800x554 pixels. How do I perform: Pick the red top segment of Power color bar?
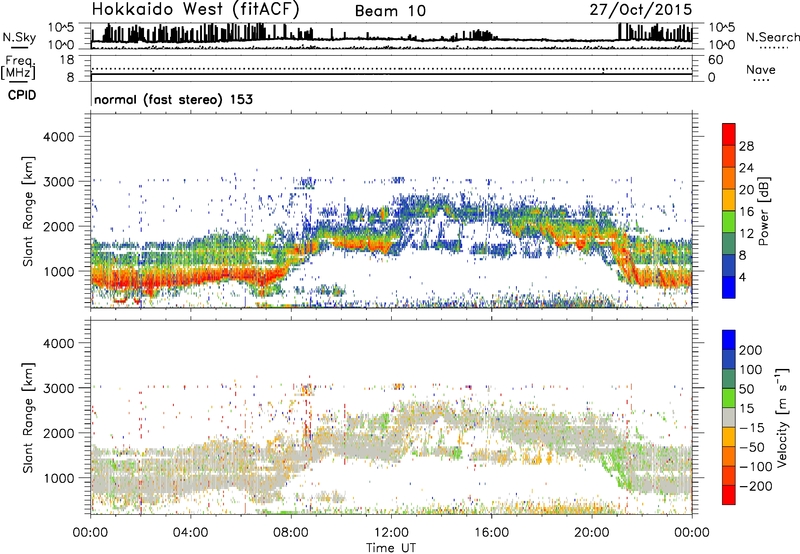(x=729, y=135)
